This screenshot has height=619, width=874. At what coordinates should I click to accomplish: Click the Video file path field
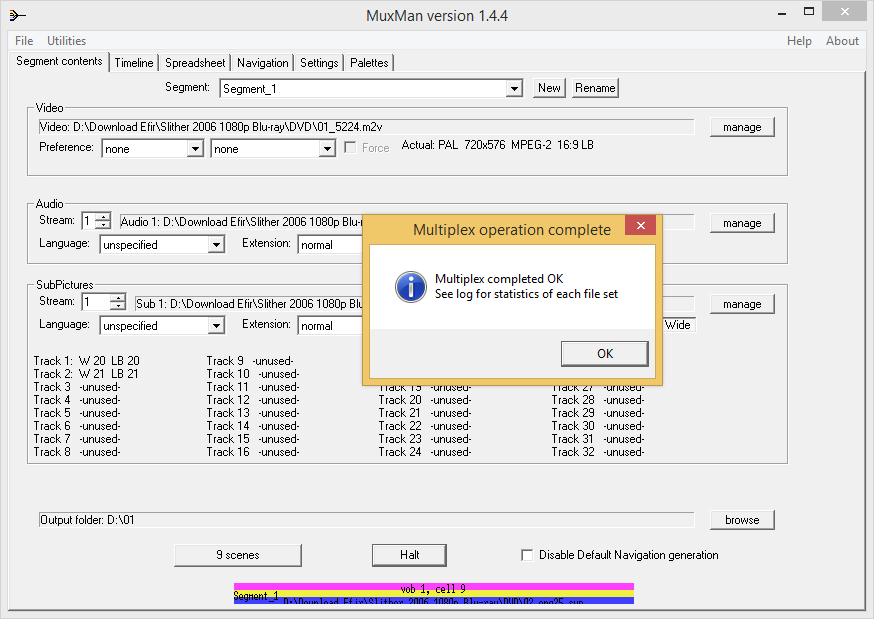tap(366, 127)
